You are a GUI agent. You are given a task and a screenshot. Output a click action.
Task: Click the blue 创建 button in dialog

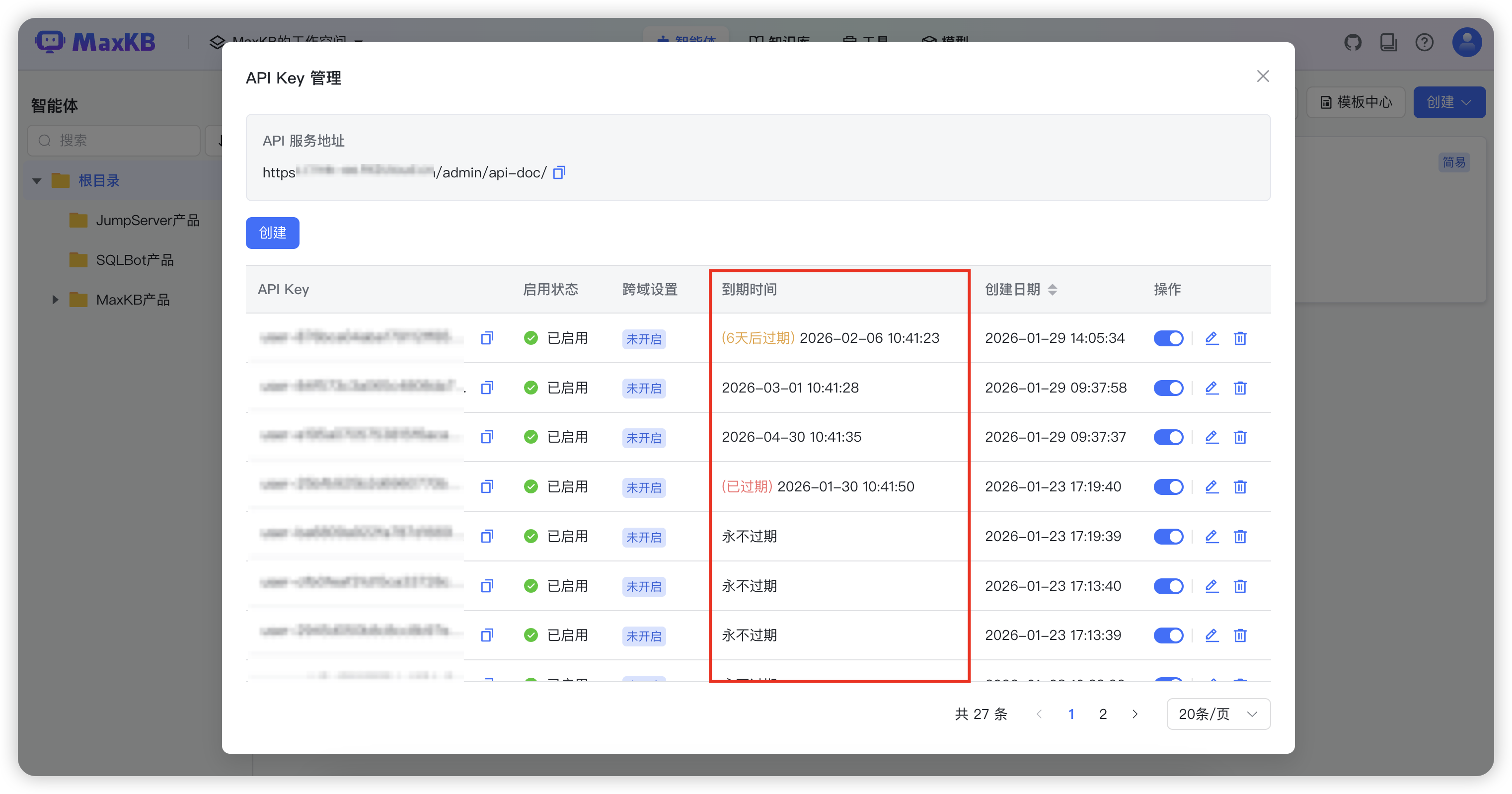click(x=272, y=233)
